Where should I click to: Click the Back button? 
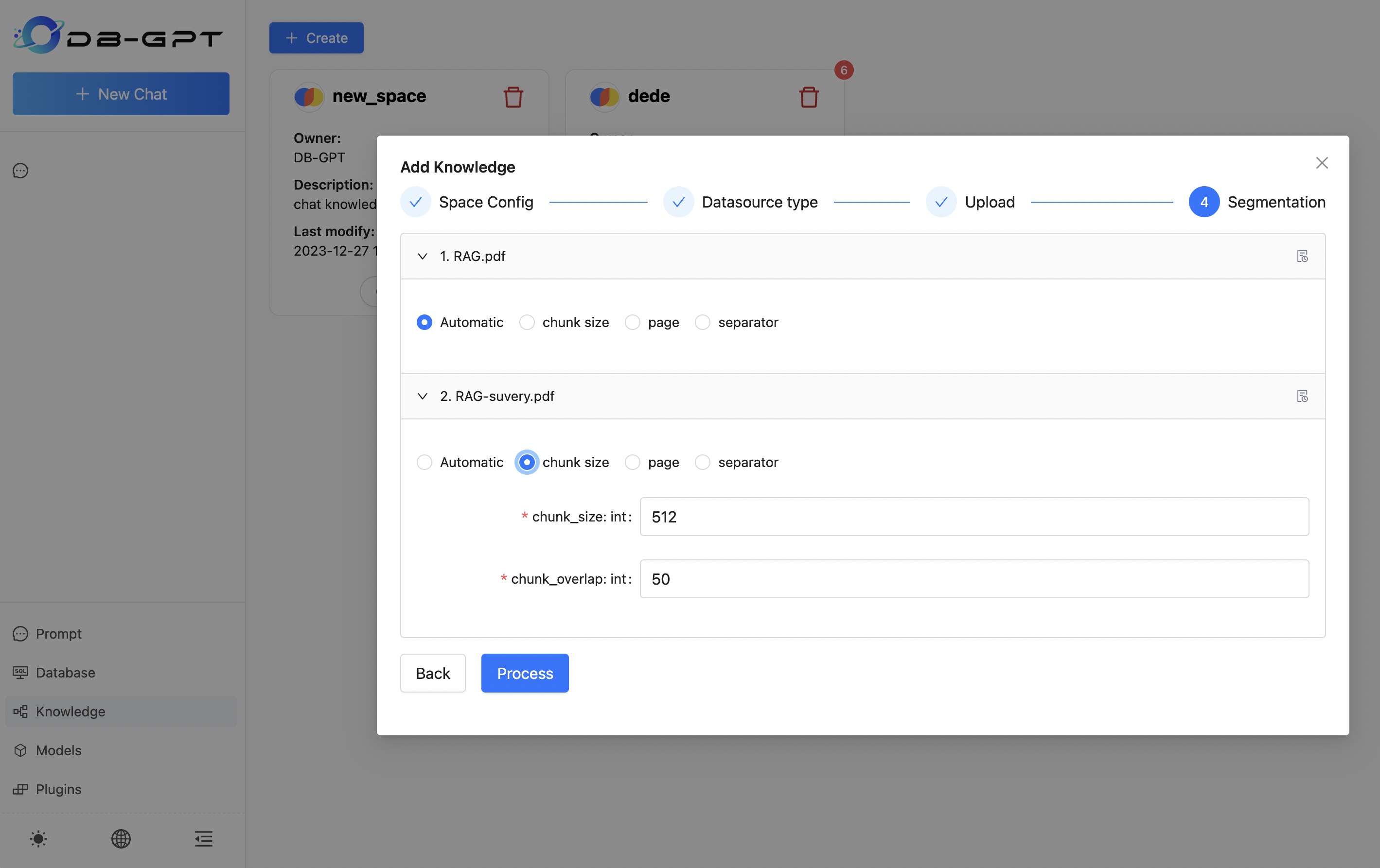tap(433, 673)
